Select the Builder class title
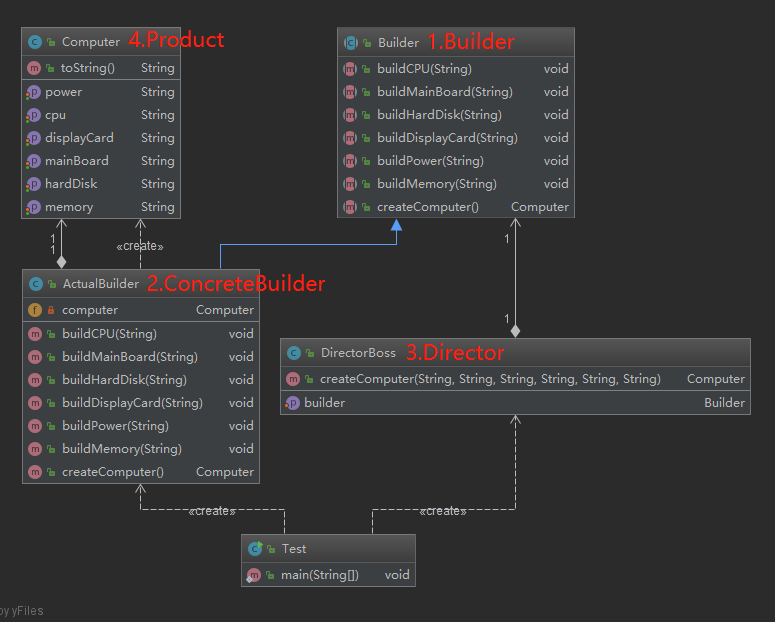The width and height of the screenshot is (775, 622). [x=398, y=43]
